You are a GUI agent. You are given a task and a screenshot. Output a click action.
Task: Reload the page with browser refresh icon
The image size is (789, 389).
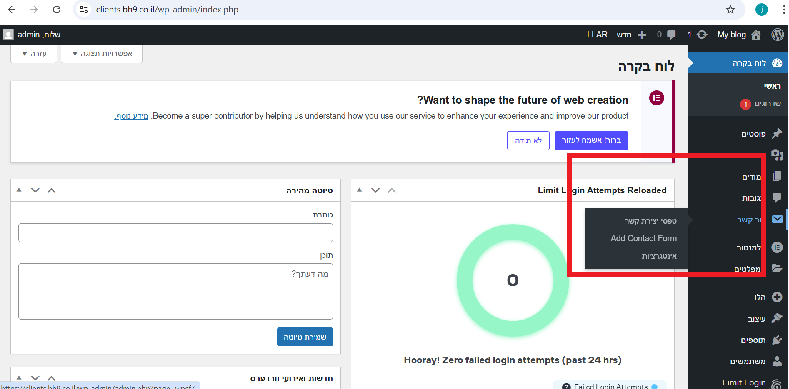click(x=57, y=10)
